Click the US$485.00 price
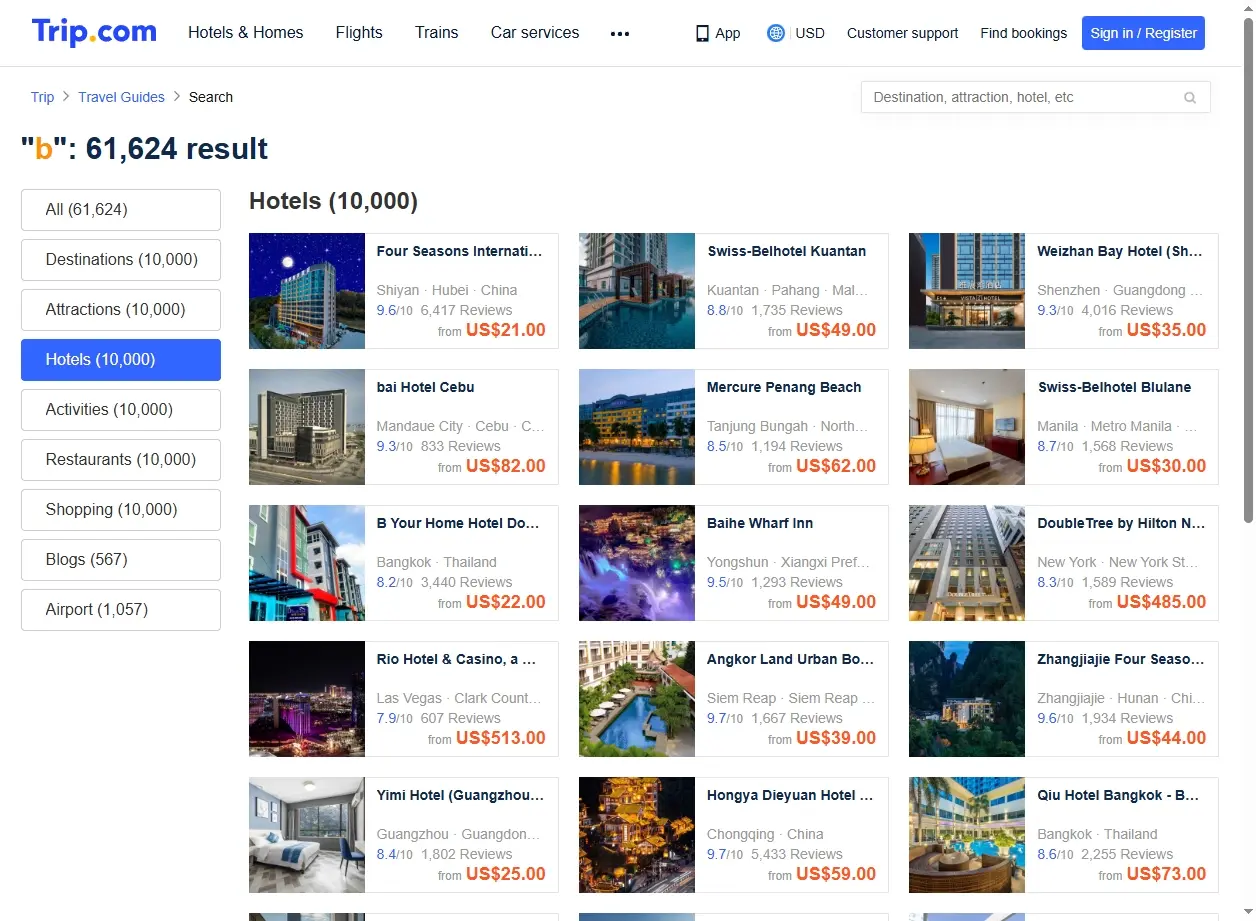Viewport: 1256px width, 921px height. (x=1161, y=602)
